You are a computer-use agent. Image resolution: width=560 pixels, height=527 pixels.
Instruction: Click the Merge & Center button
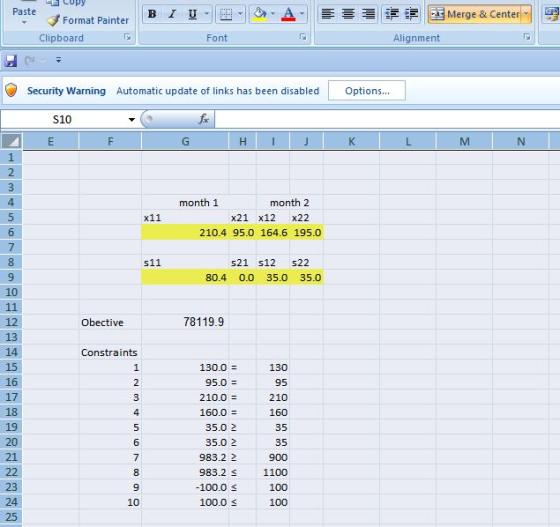pyautogui.click(x=475, y=14)
